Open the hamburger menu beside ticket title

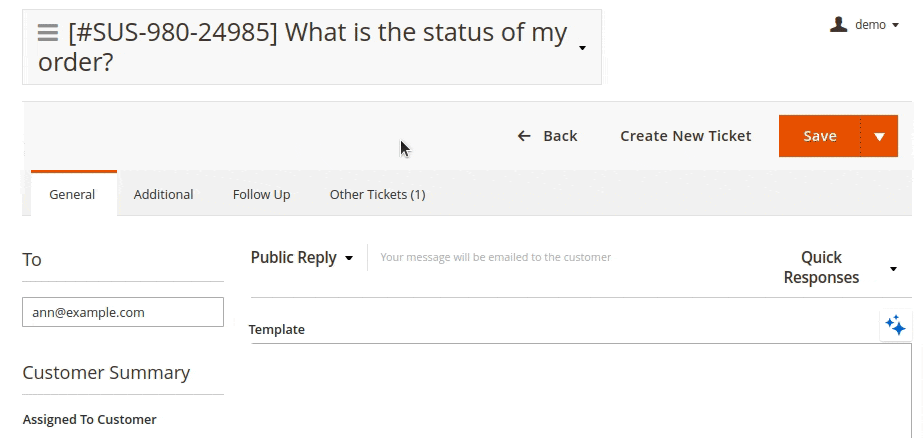pos(47,32)
